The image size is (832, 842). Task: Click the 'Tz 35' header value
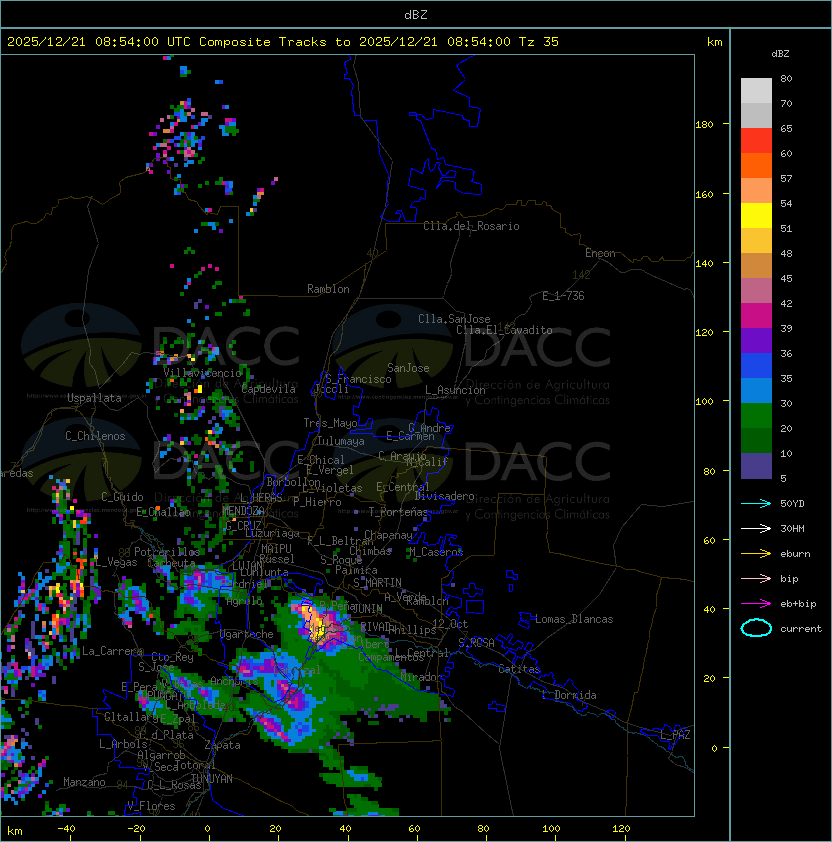[x=539, y=42]
